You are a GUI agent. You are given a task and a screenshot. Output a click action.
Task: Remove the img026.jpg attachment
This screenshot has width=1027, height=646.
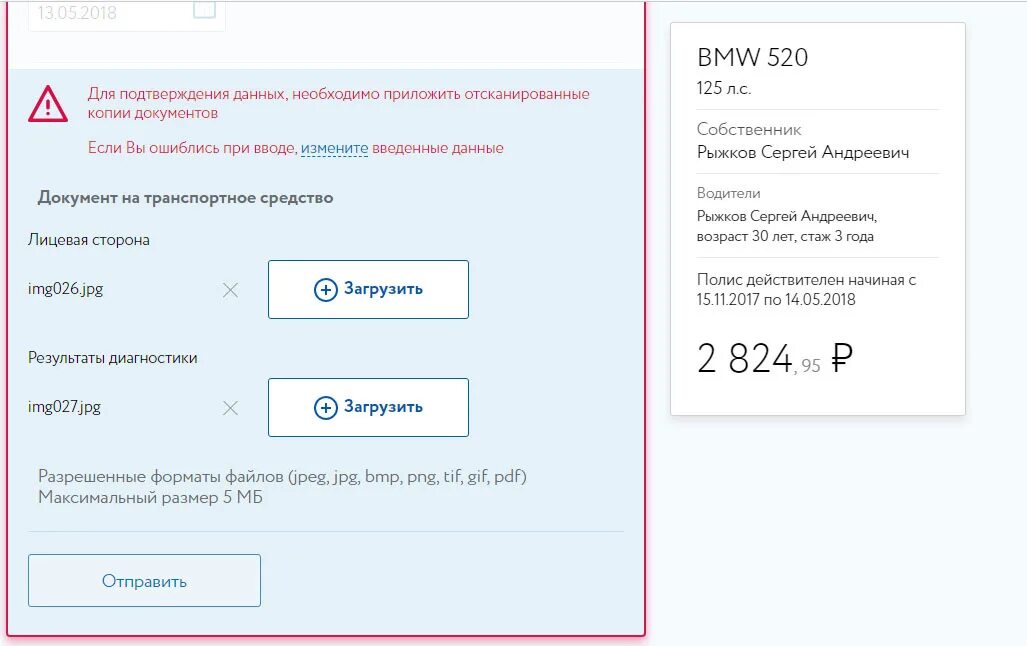[230, 290]
